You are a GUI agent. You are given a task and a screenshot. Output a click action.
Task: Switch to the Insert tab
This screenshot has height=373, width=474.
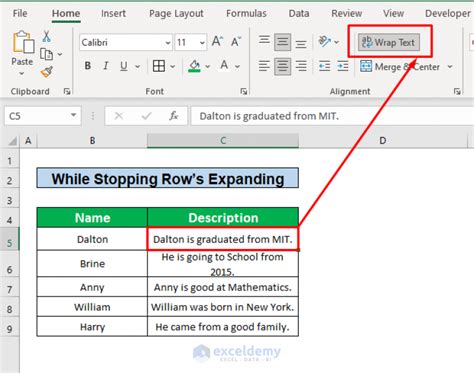113,14
